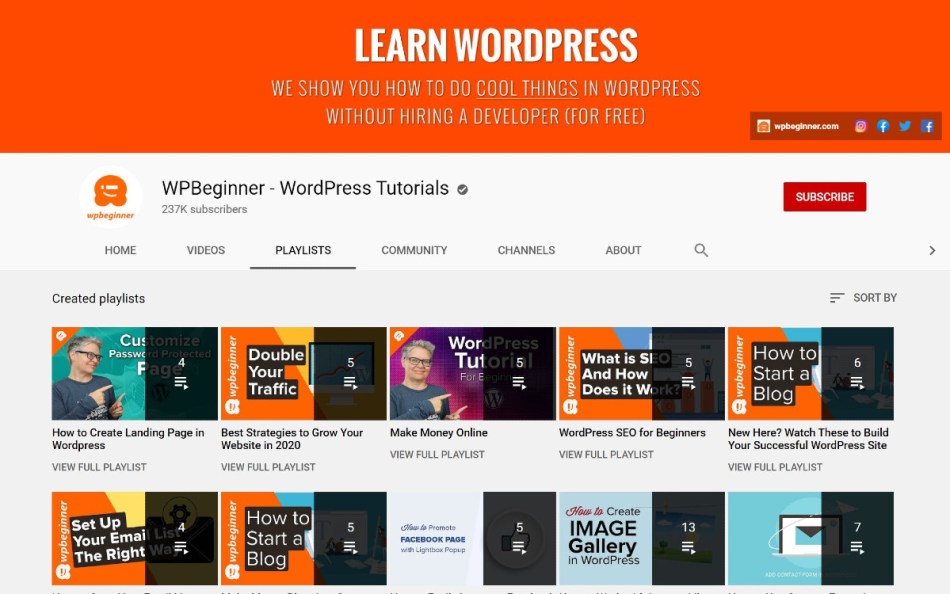Click the Create Image Gallery in WordPress thumbnail

(642, 538)
